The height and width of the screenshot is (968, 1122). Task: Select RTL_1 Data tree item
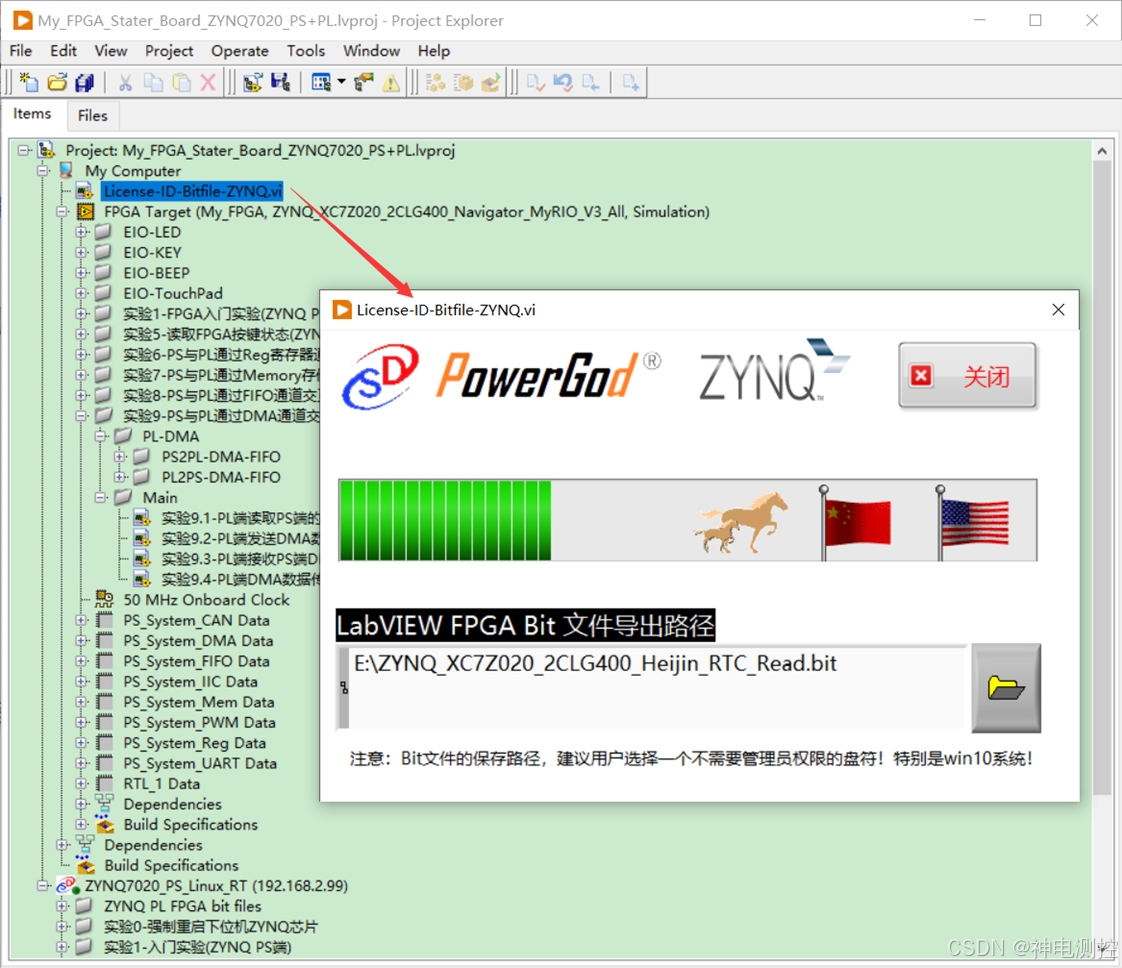[x=162, y=784]
